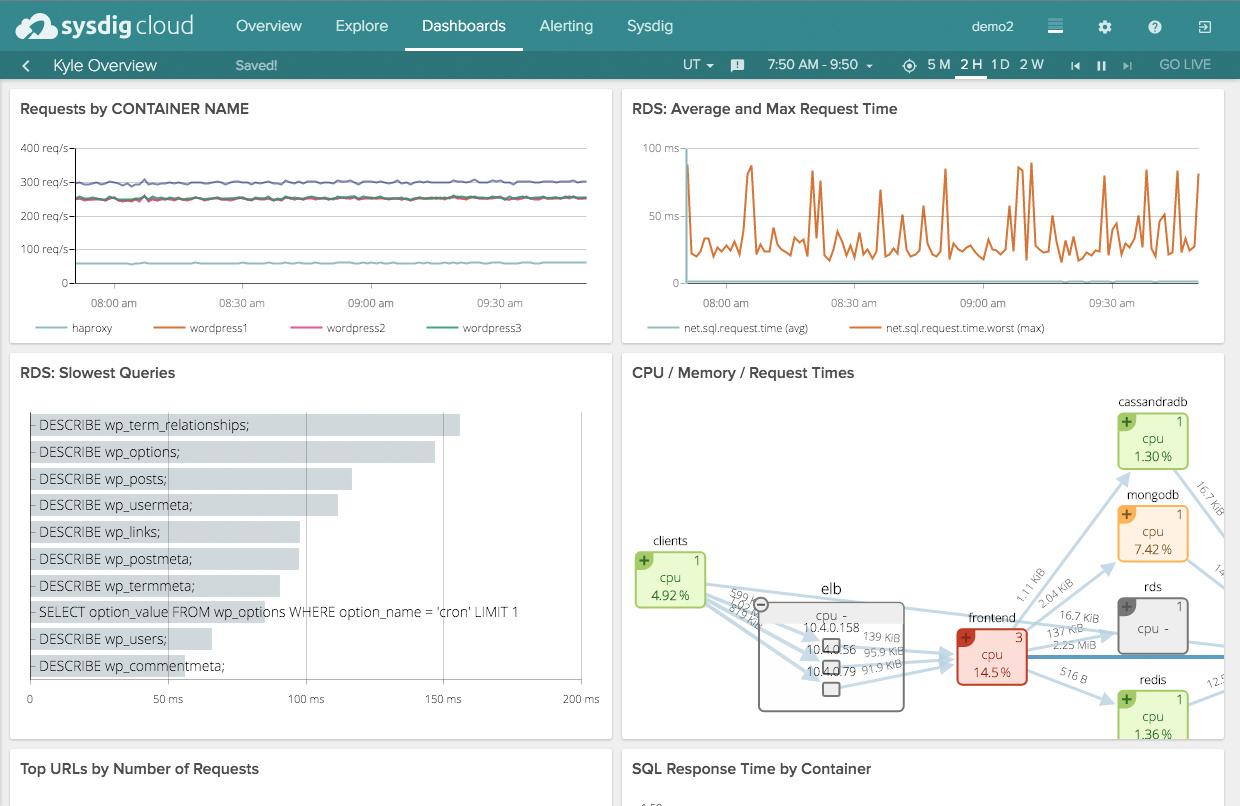Click the back arrow beside Kyle Overview

pos(26,66)
